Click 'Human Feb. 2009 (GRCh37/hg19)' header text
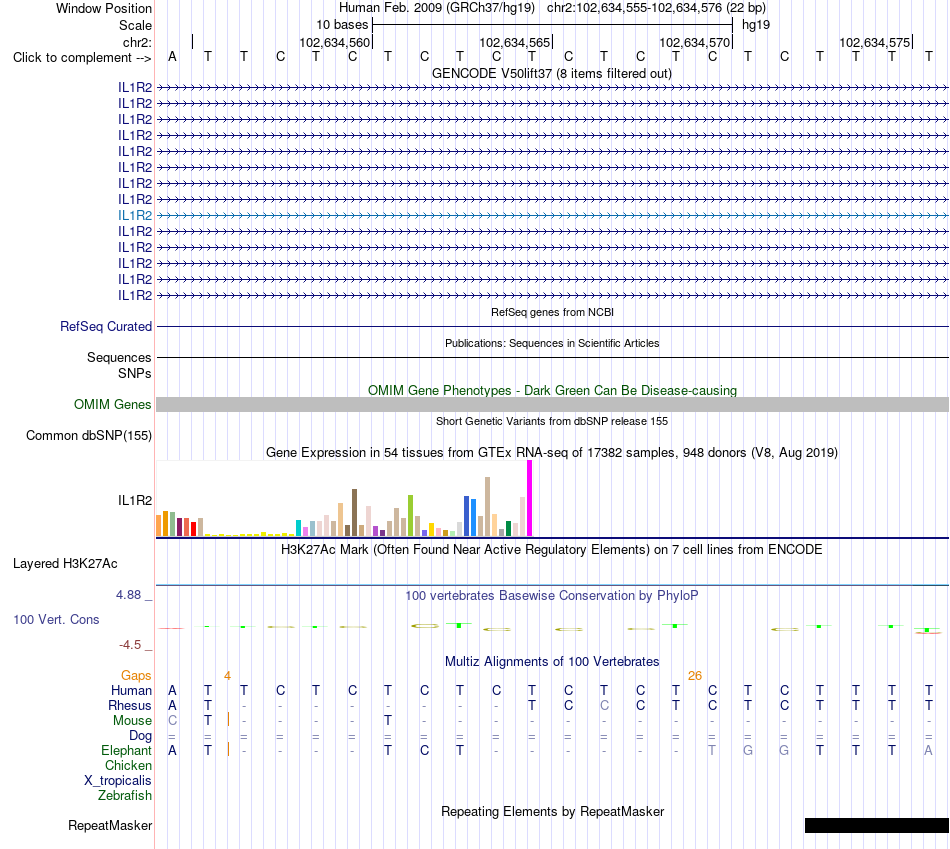The image size is (950, 849). click(x=437, y=8)
